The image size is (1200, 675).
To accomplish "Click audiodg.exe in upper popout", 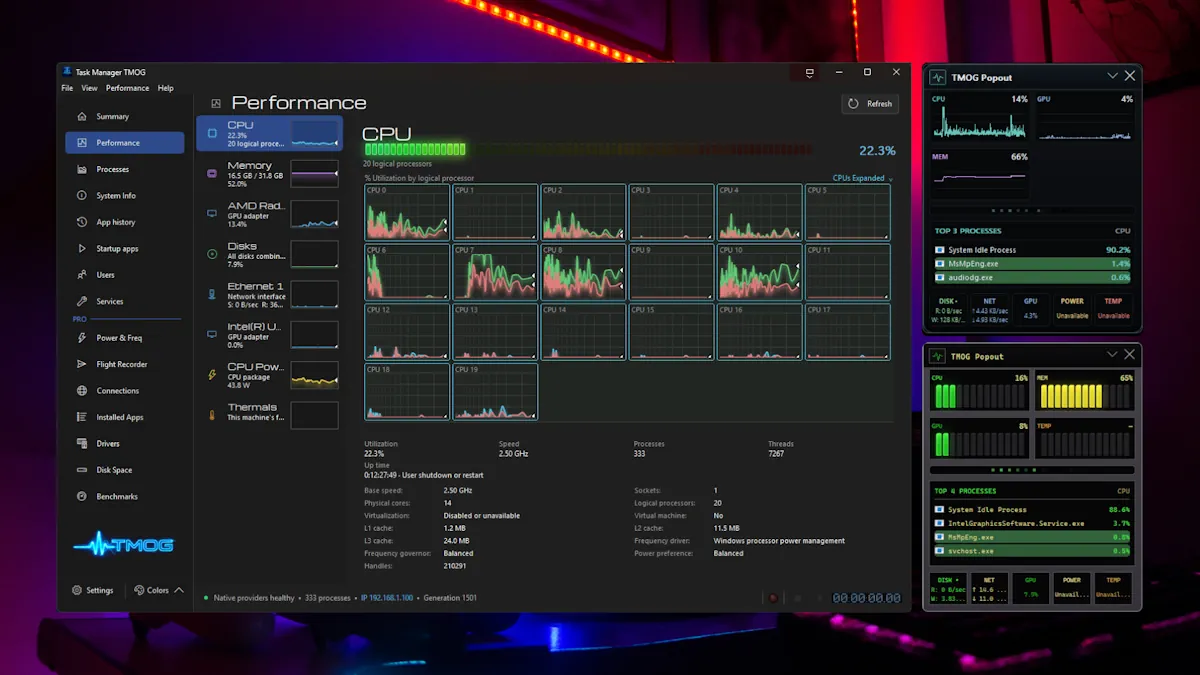I will [1033, 277].
